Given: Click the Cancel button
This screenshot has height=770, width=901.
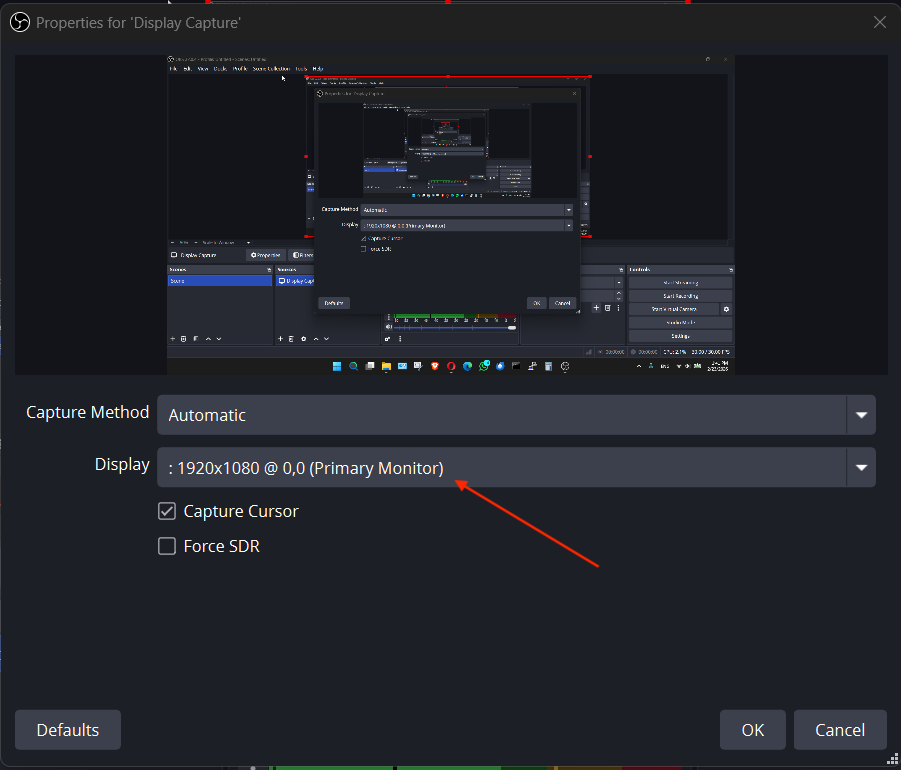Looking at the screenshot, I should click(840, 730).
